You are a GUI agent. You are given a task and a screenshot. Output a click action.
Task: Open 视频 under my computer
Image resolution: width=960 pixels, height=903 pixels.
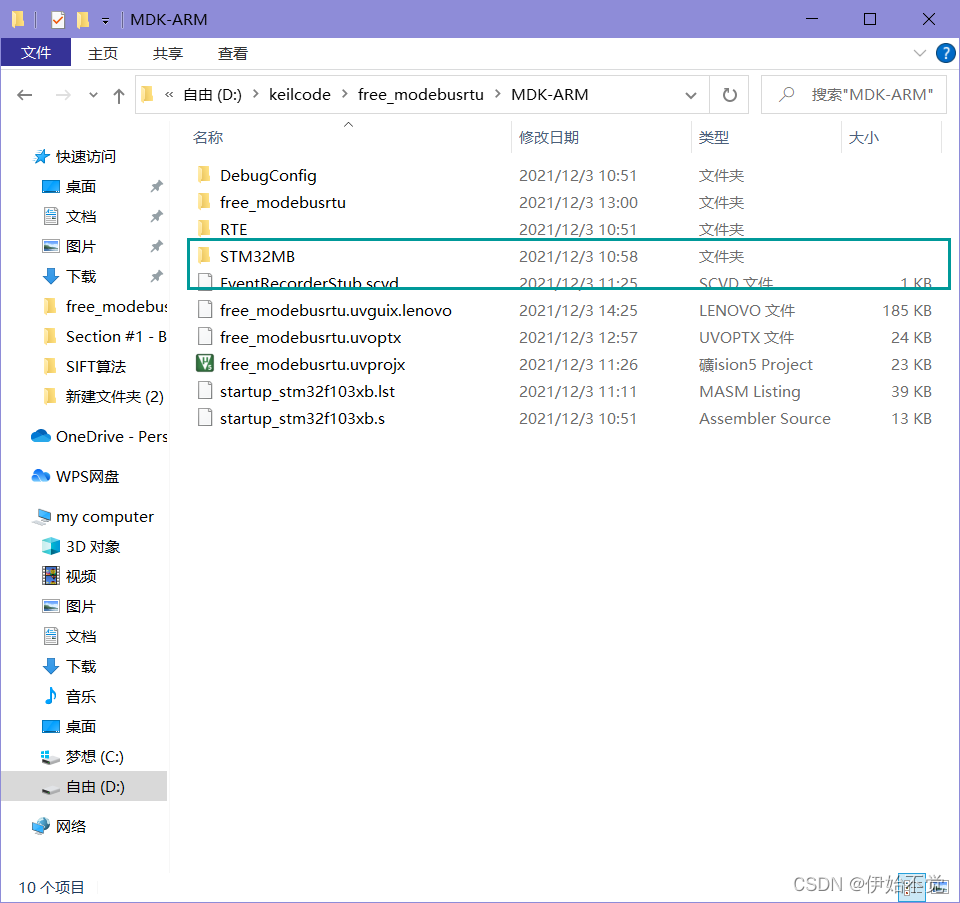[69, 576]
